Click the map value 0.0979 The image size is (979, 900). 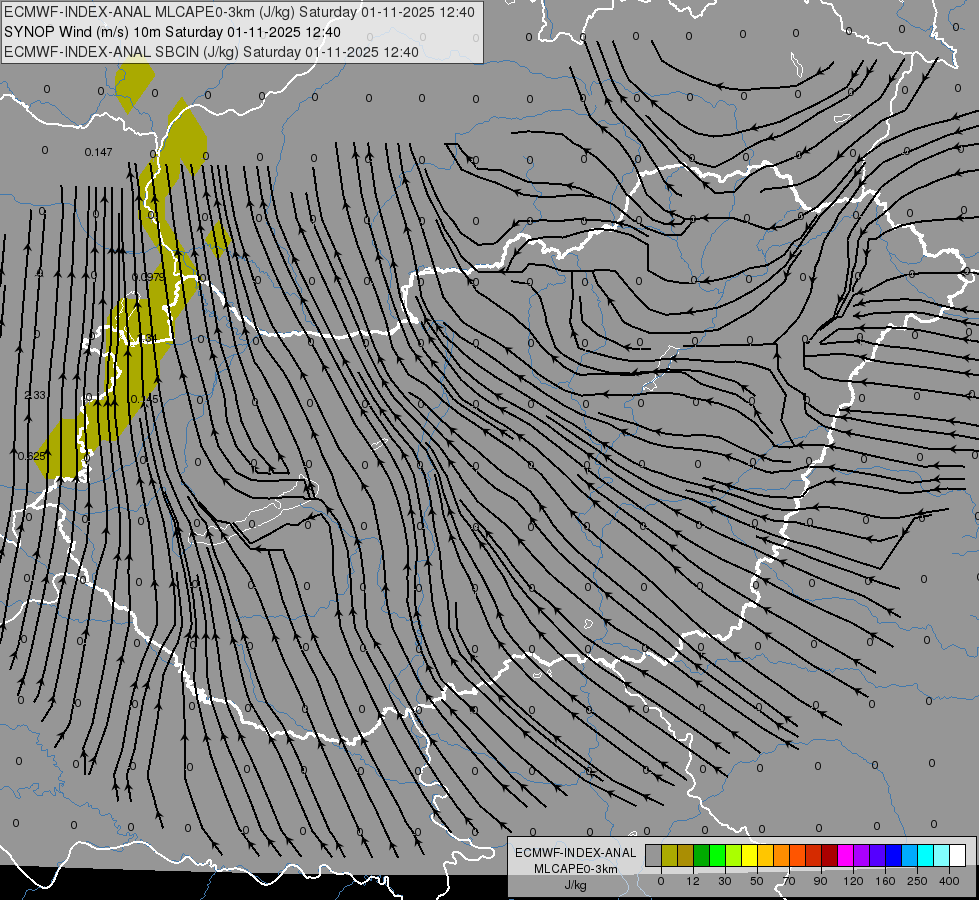[x=149, y=277]
